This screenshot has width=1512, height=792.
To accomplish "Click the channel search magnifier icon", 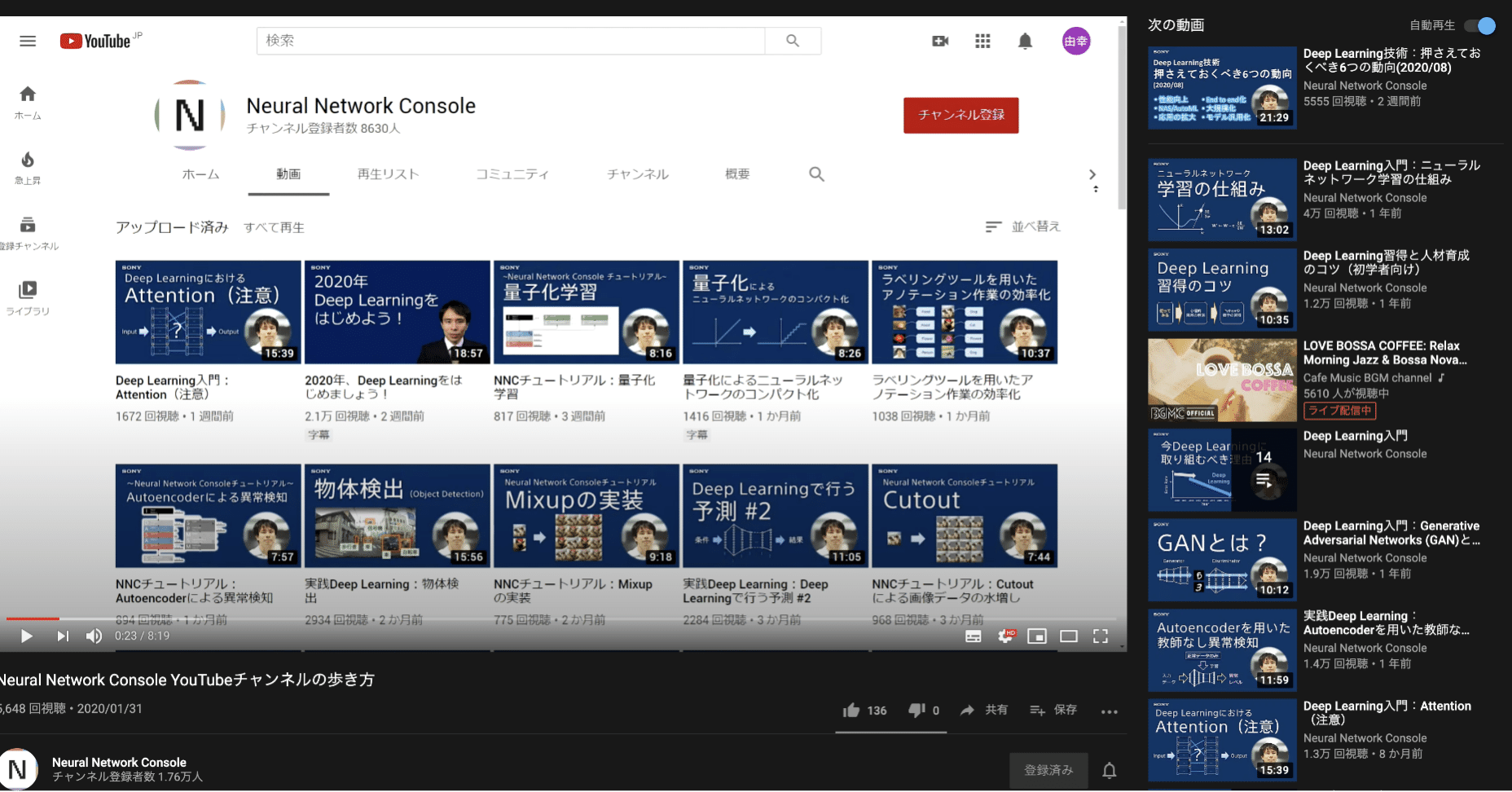I will tap(816, 174).
